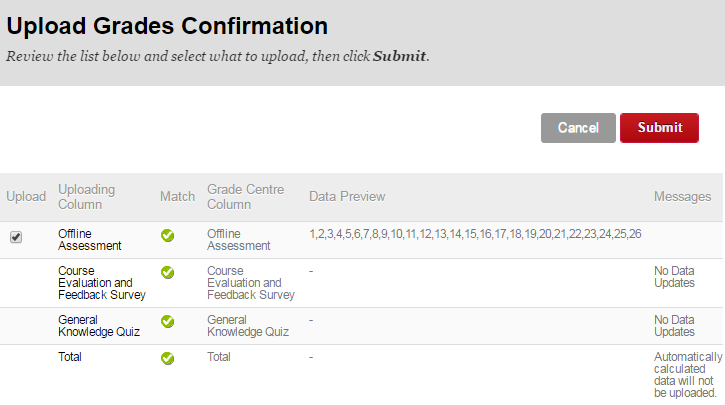Uncheck the Offline Assessment upload checkbox

coord(16,237)
